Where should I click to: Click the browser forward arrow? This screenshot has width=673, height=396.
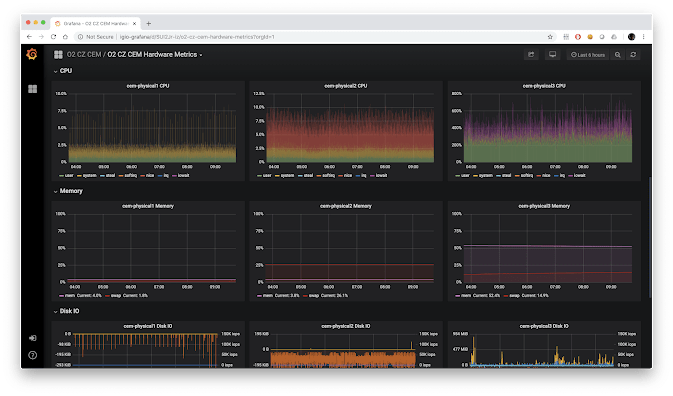[41, 37]
